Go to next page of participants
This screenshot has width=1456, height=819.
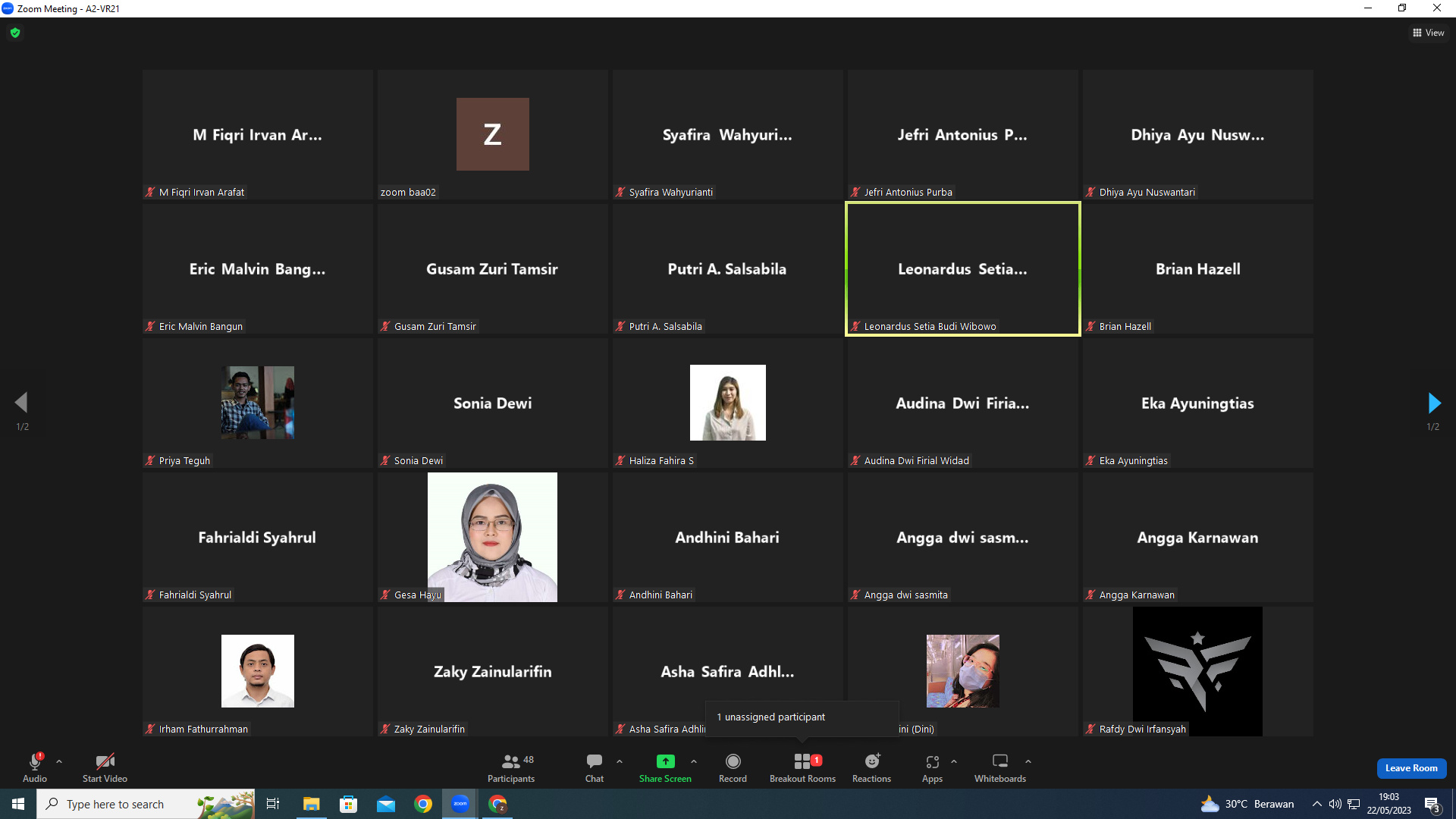(1433, 403)
